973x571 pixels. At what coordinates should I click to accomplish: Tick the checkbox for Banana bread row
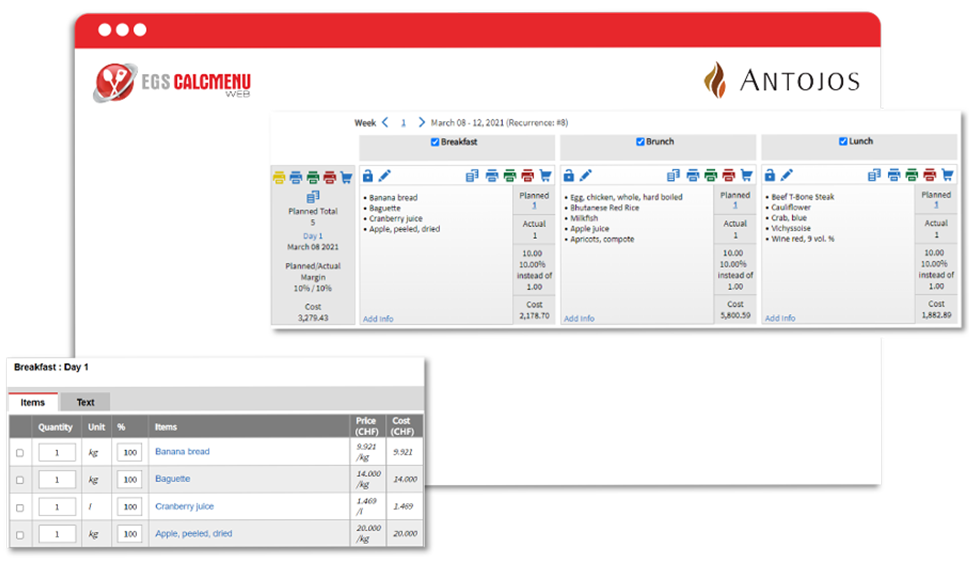pos(20,453)
